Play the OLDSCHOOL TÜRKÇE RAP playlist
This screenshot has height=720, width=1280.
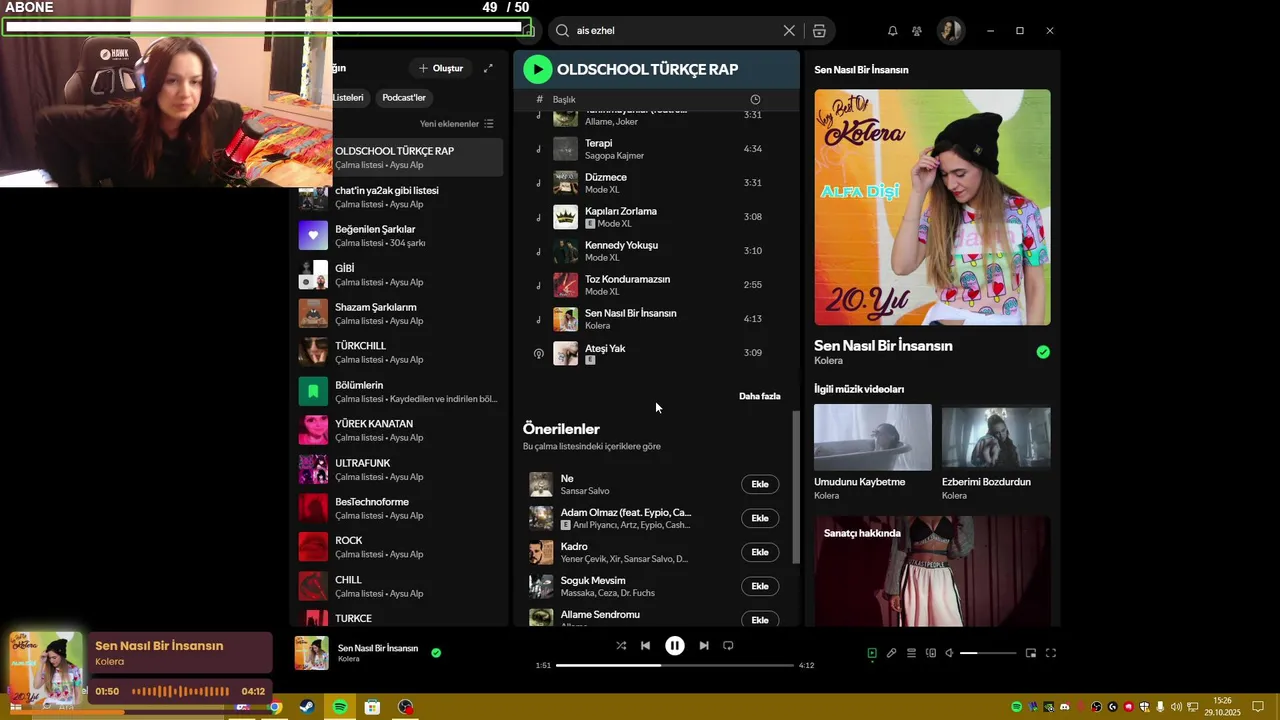(537, 69)
